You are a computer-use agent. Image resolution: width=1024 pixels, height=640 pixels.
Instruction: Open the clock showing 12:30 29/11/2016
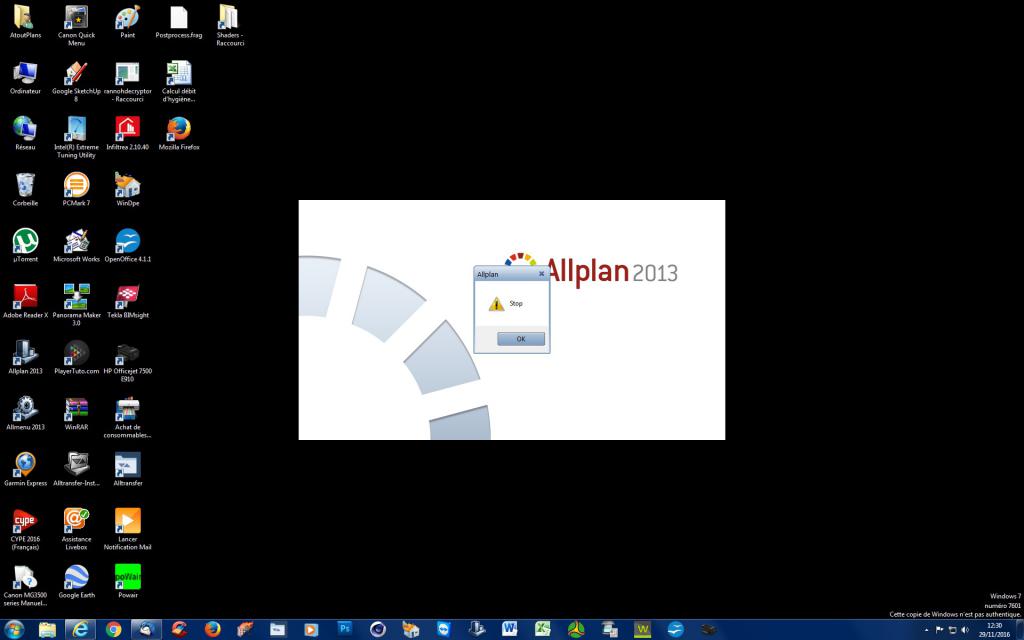click(995, 630)
